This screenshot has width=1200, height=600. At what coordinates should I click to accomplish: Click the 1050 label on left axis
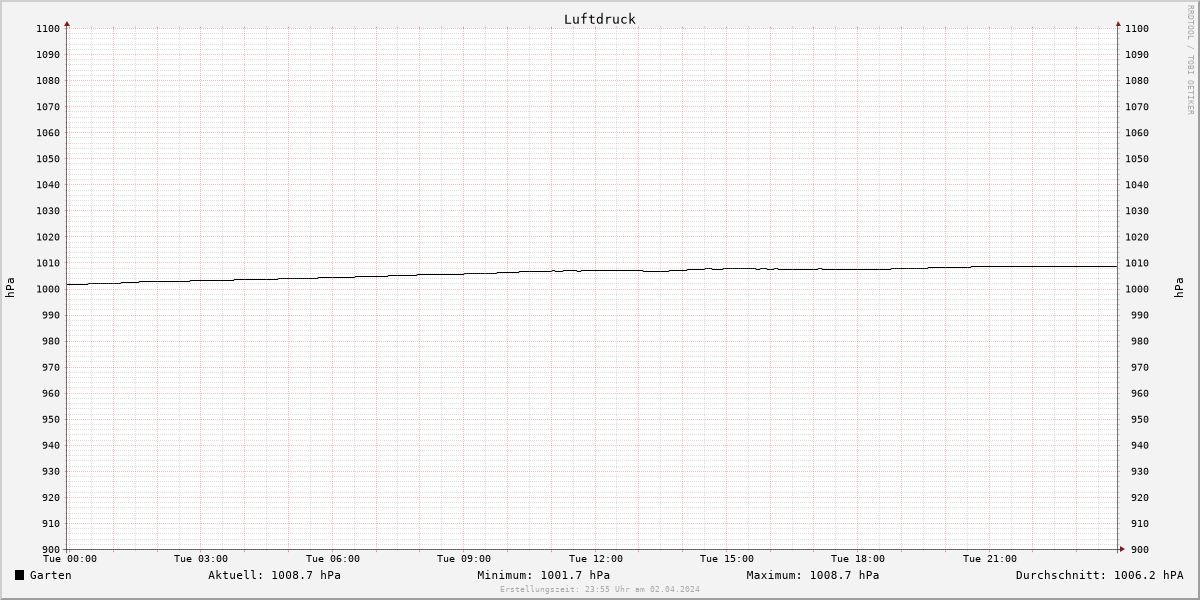(48, 159)
